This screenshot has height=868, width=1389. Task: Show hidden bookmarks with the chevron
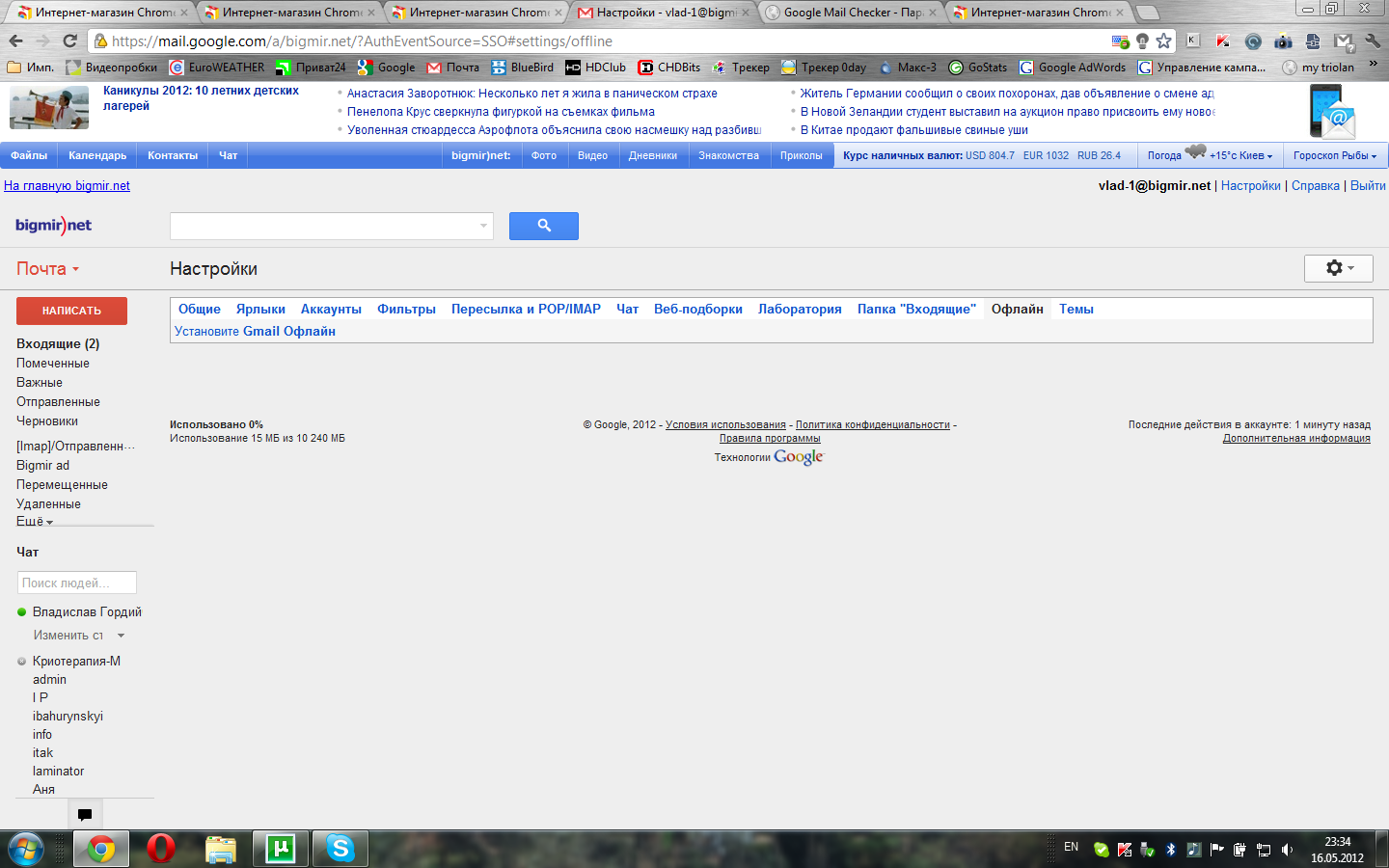(1374, 65)
